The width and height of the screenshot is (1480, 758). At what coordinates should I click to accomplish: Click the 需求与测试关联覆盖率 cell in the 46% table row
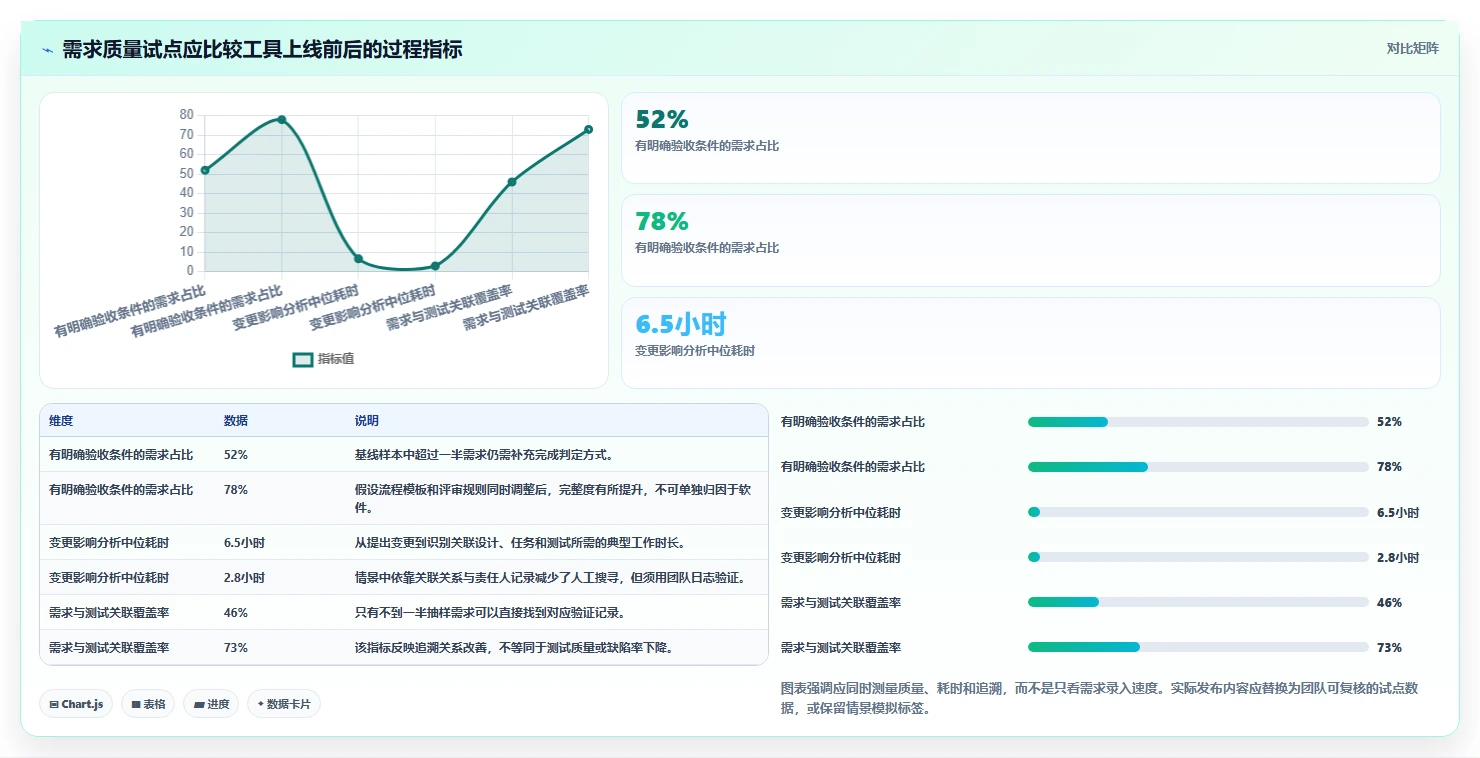click(109, 613)
